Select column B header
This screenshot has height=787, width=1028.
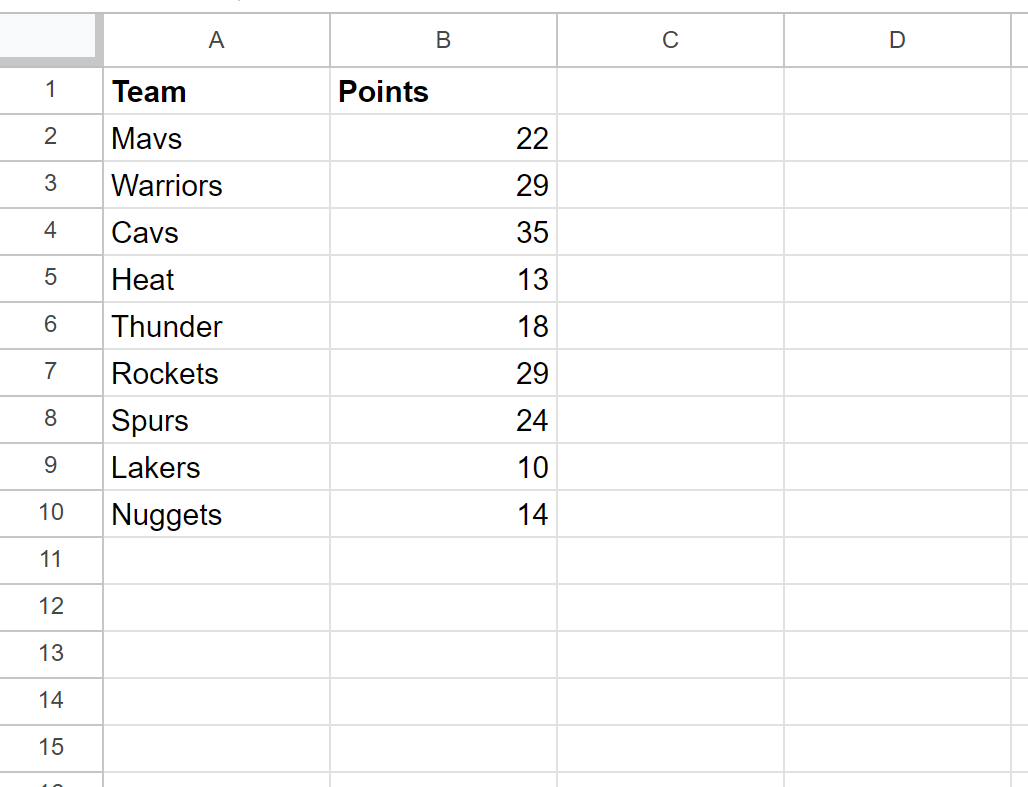(x=443, y=40)
